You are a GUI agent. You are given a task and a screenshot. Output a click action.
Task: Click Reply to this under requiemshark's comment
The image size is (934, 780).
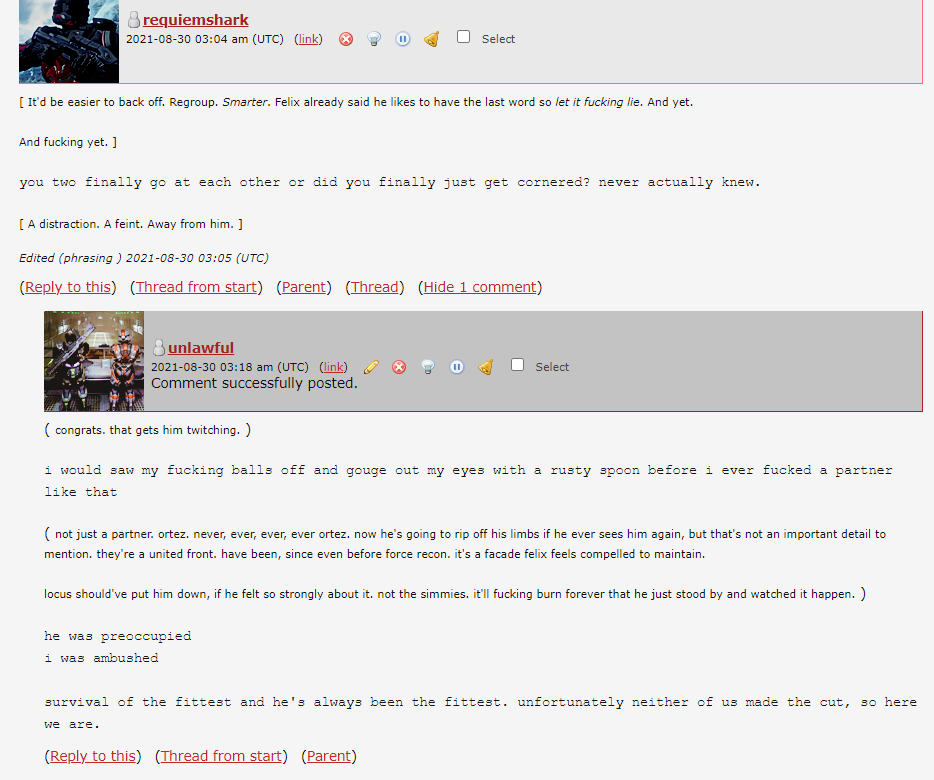(68, 287)
